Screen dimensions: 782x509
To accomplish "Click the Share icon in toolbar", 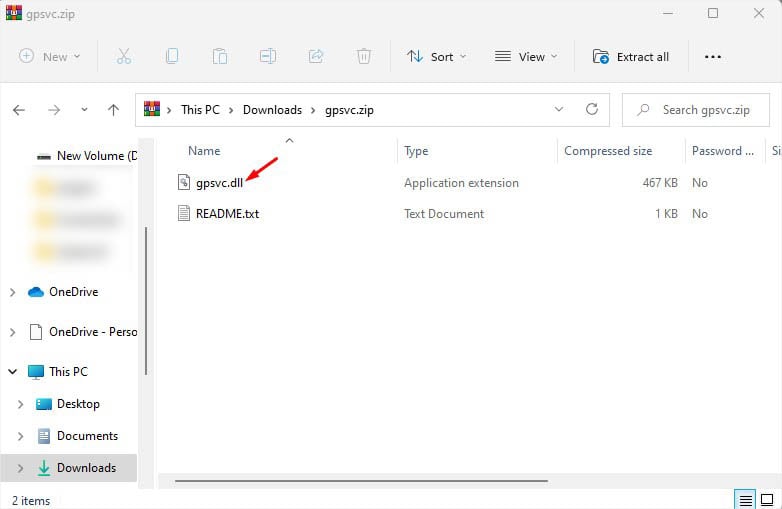I will click(x=316, y=56).
